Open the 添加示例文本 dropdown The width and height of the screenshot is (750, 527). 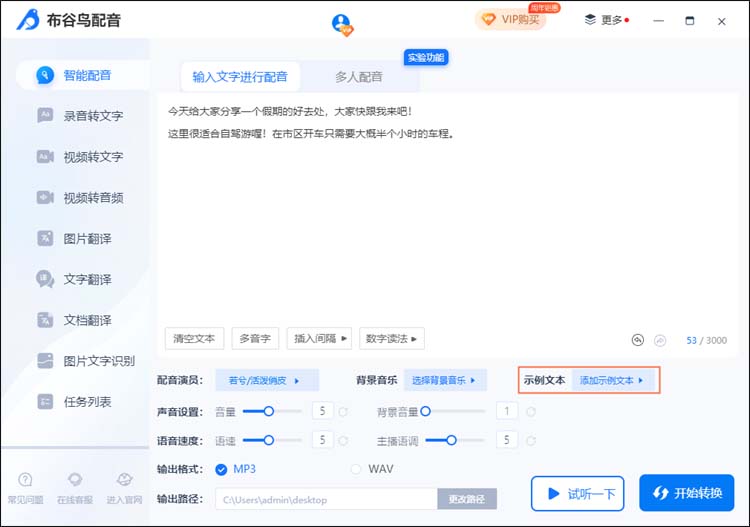[x=613, y=380]
